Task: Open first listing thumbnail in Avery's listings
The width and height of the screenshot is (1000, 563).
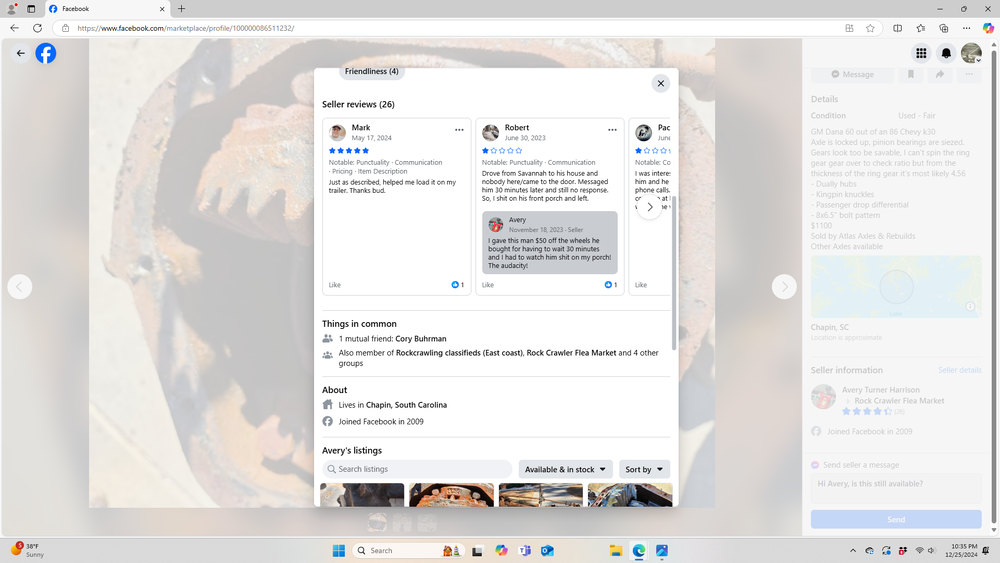Action: tap(362, 495)
